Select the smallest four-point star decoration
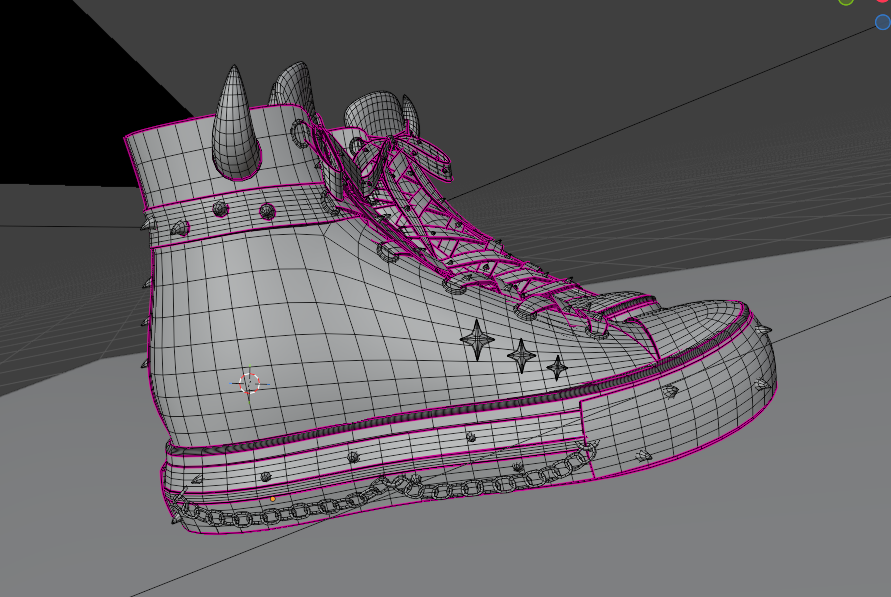891x597 pixels. pyautogui.click(x=557, y=368)
